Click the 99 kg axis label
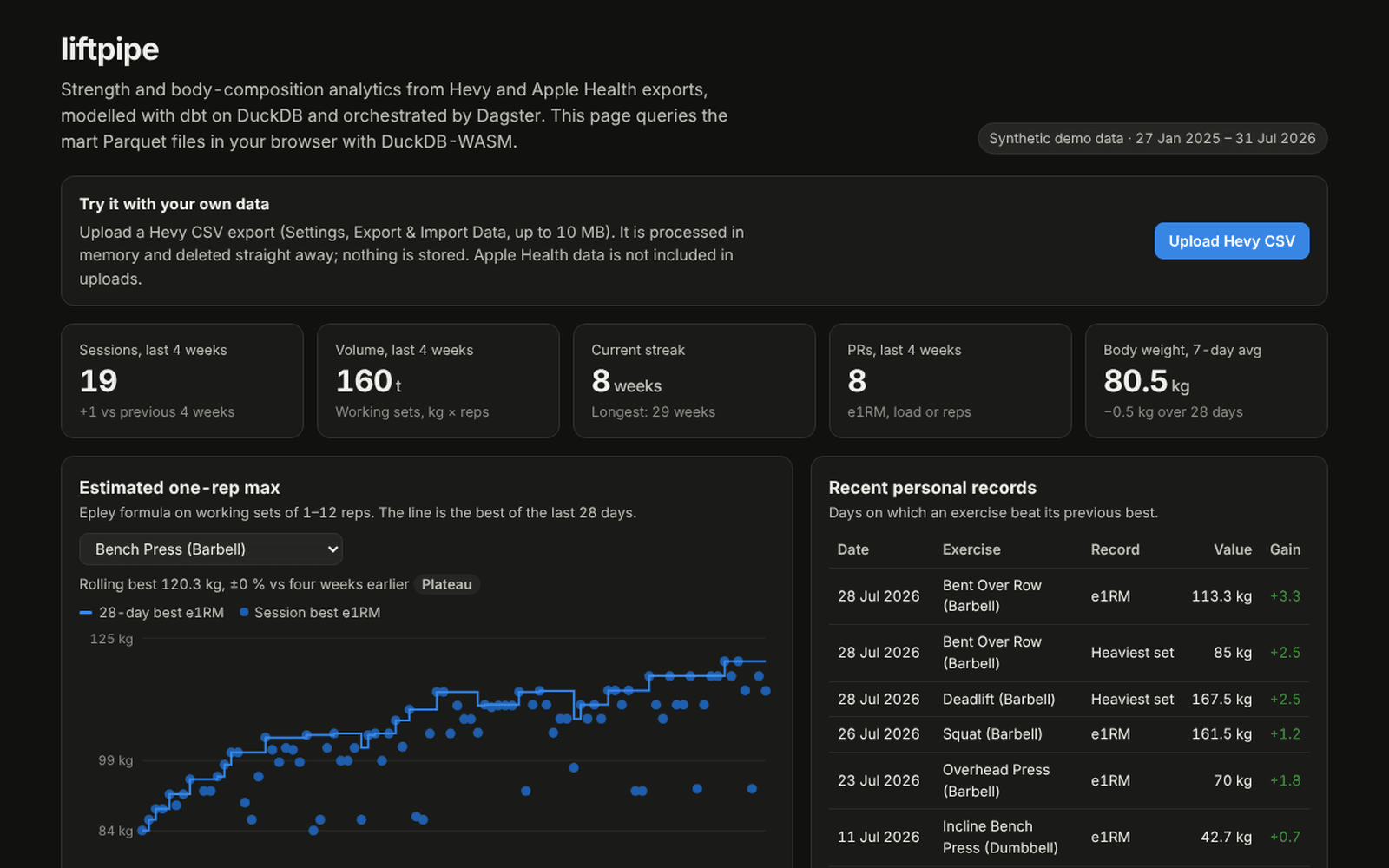The height and width of the screenshot is (868, 1389). pyautogui.click(x=115, y=760)
